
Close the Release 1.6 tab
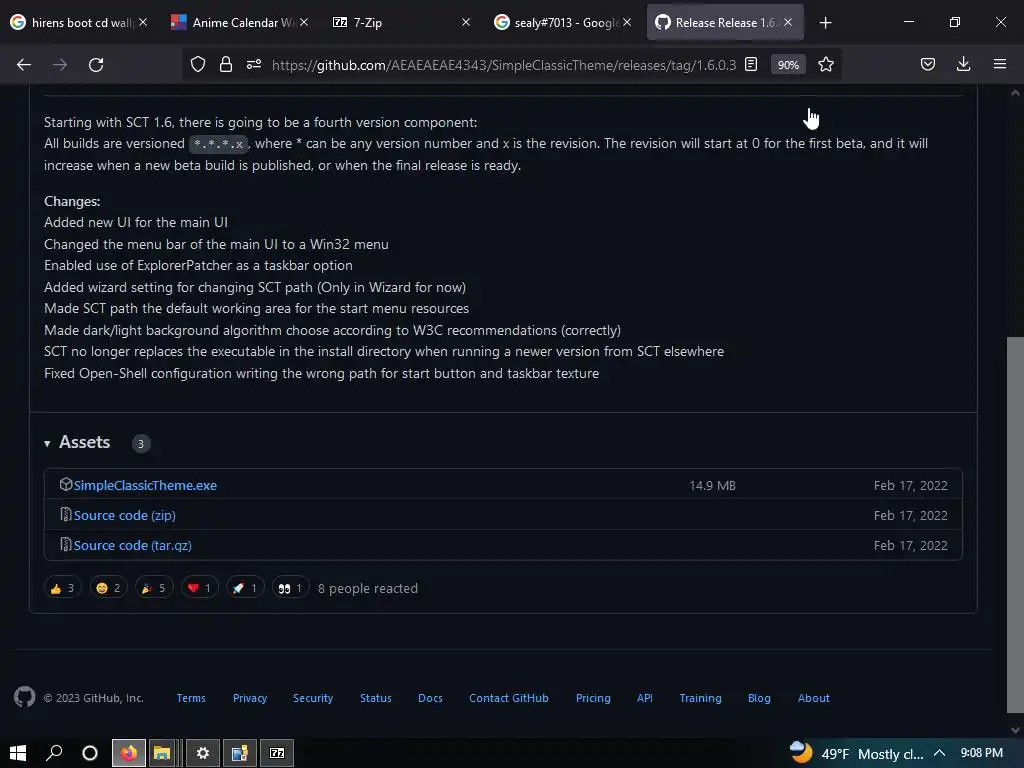point(788,22)
